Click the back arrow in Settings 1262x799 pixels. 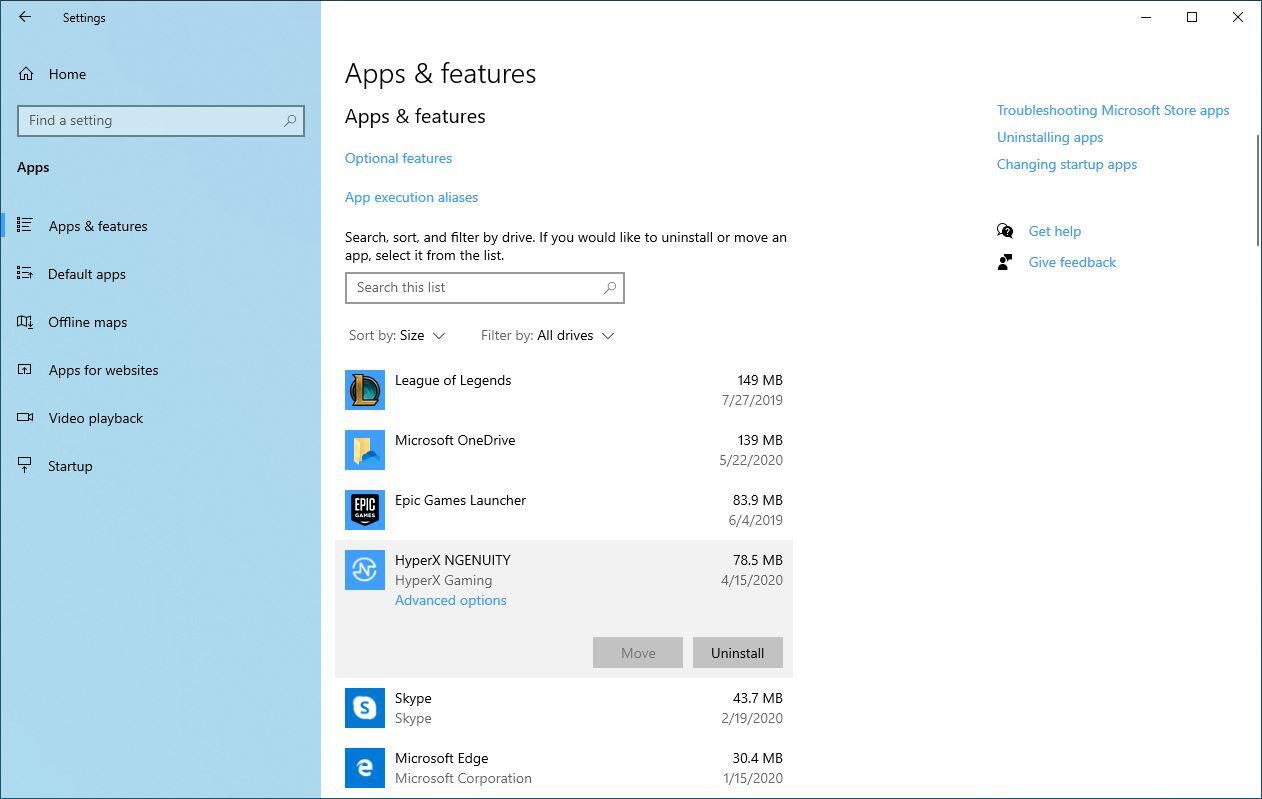25,17
